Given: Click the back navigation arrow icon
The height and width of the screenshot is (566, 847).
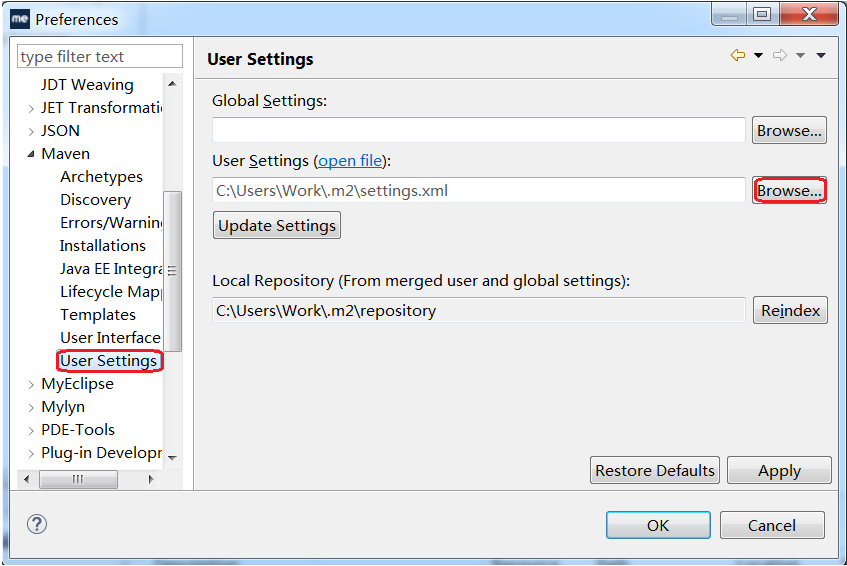Looking at the screenshot, I should [x=737, y=55].
